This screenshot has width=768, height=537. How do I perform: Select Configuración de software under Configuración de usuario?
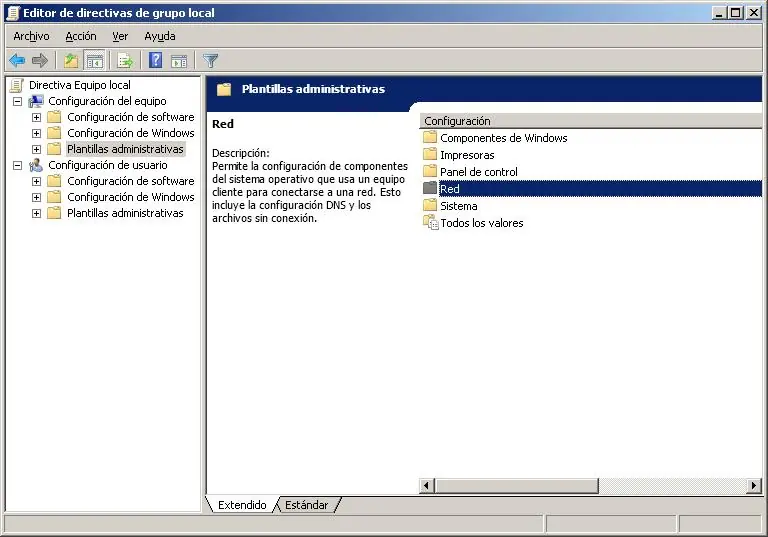(131, 181)
